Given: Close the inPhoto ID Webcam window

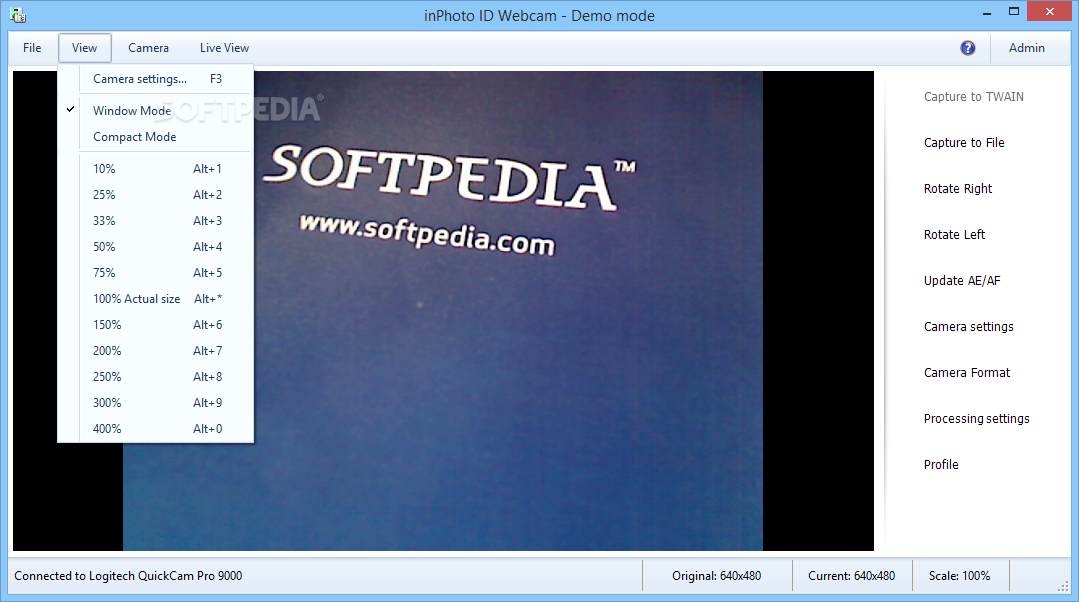Looking at the screenshot, I should 1049,12.
